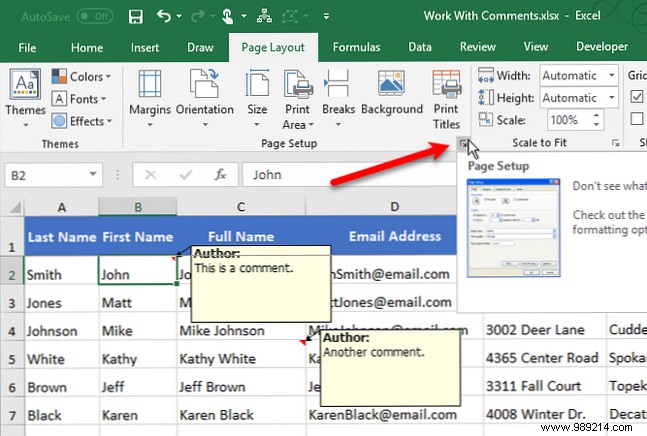Viewport: 647px width, 436px height.
Task: Decrease Scale with the down stepper arrow
Action: [x=596, y=125]
